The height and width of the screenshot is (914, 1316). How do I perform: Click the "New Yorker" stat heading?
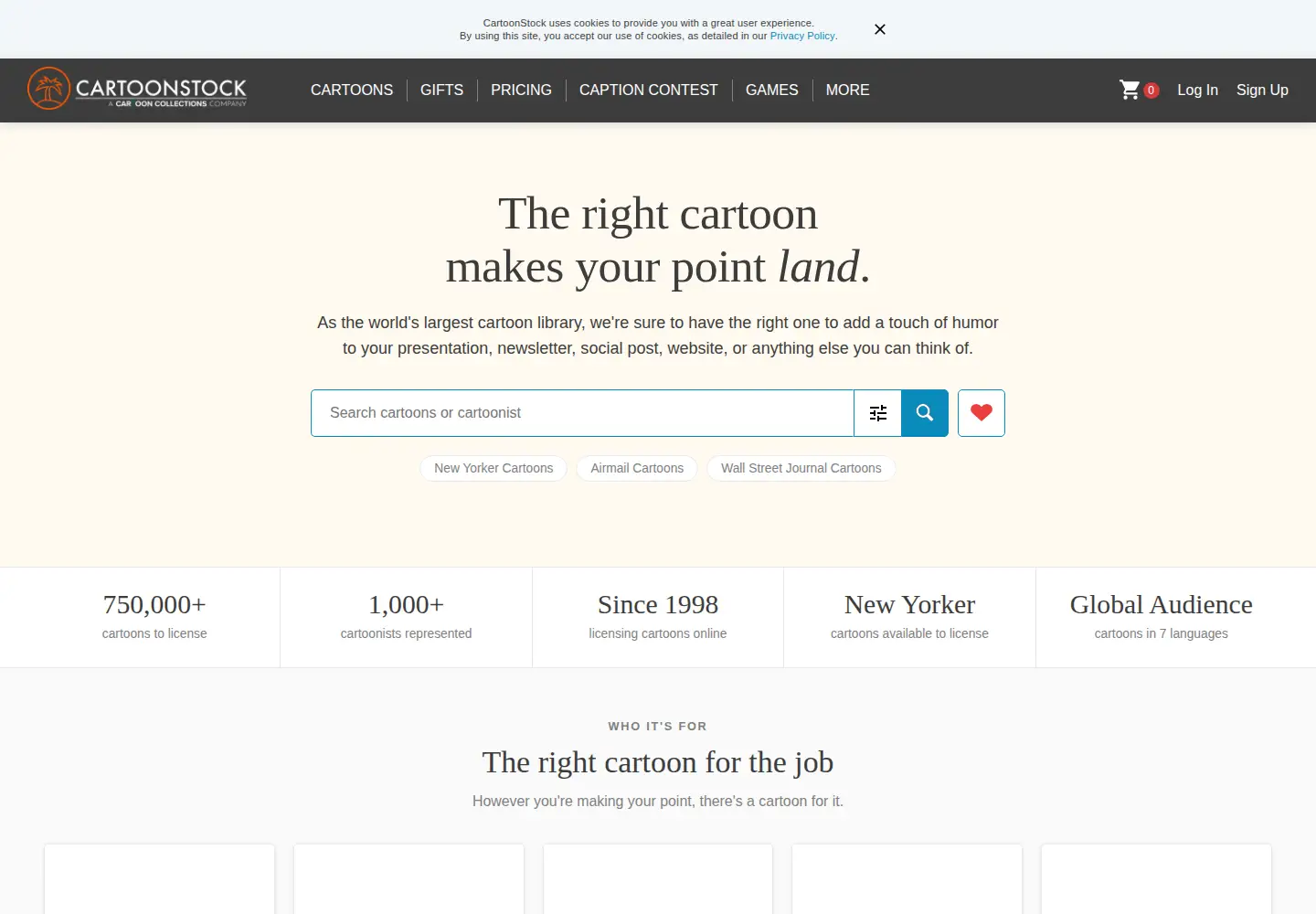click(x=910, y=604)
